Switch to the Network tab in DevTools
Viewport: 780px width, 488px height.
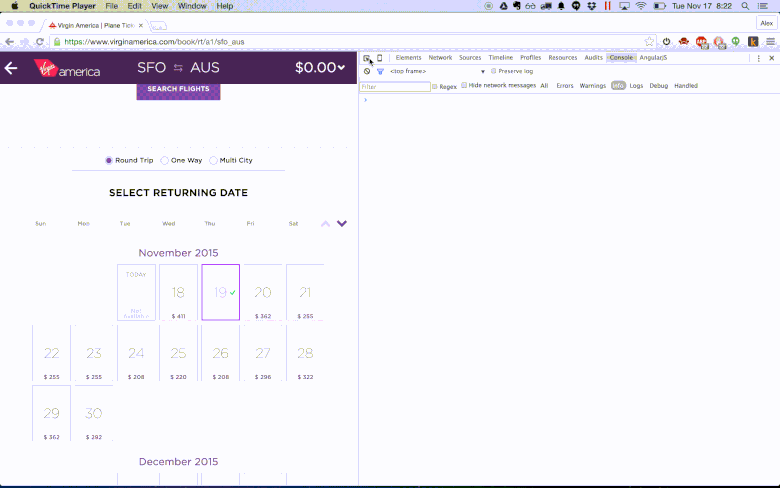[440, 58]
